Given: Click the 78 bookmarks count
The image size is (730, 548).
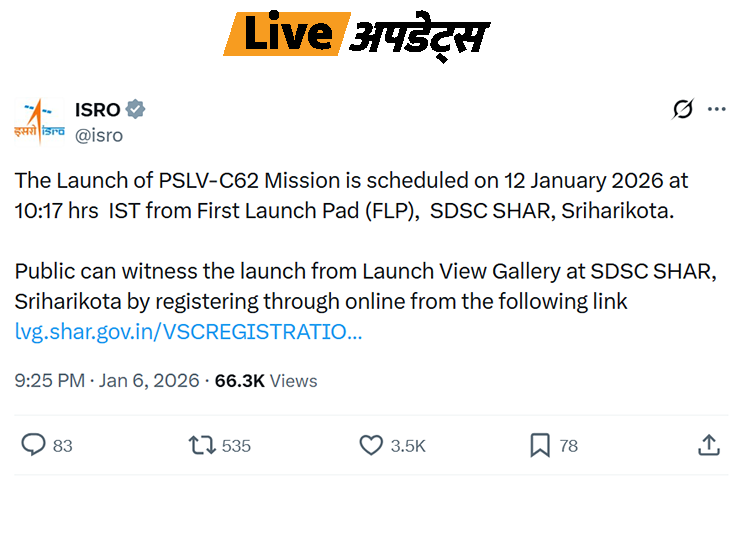Looking at the screenshot, I should pyautogui.click(x=569, y=446).
